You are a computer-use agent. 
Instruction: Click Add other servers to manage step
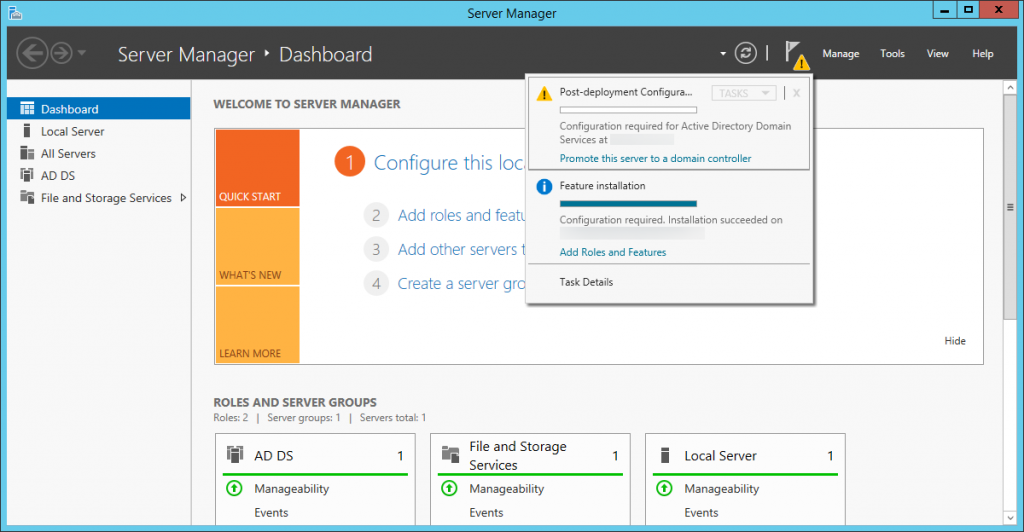tap(462, 249)
